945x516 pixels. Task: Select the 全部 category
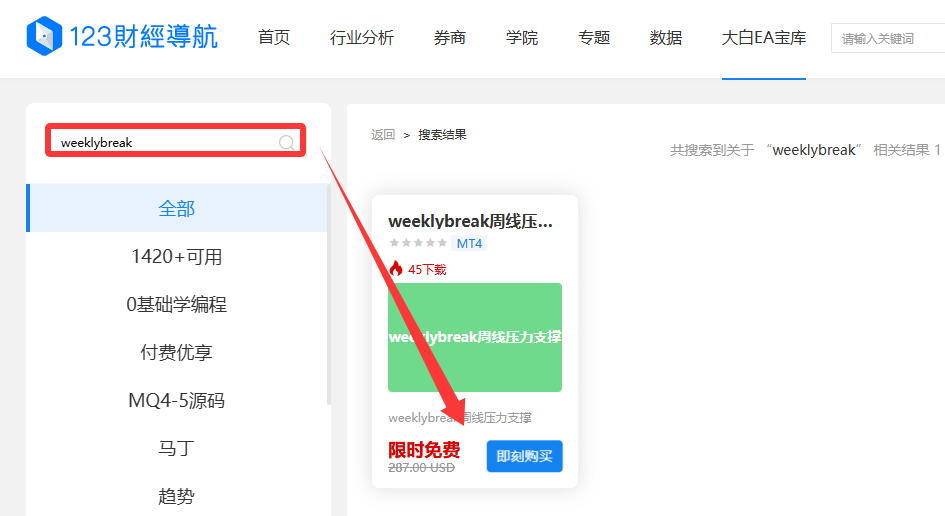pos(177,209)
